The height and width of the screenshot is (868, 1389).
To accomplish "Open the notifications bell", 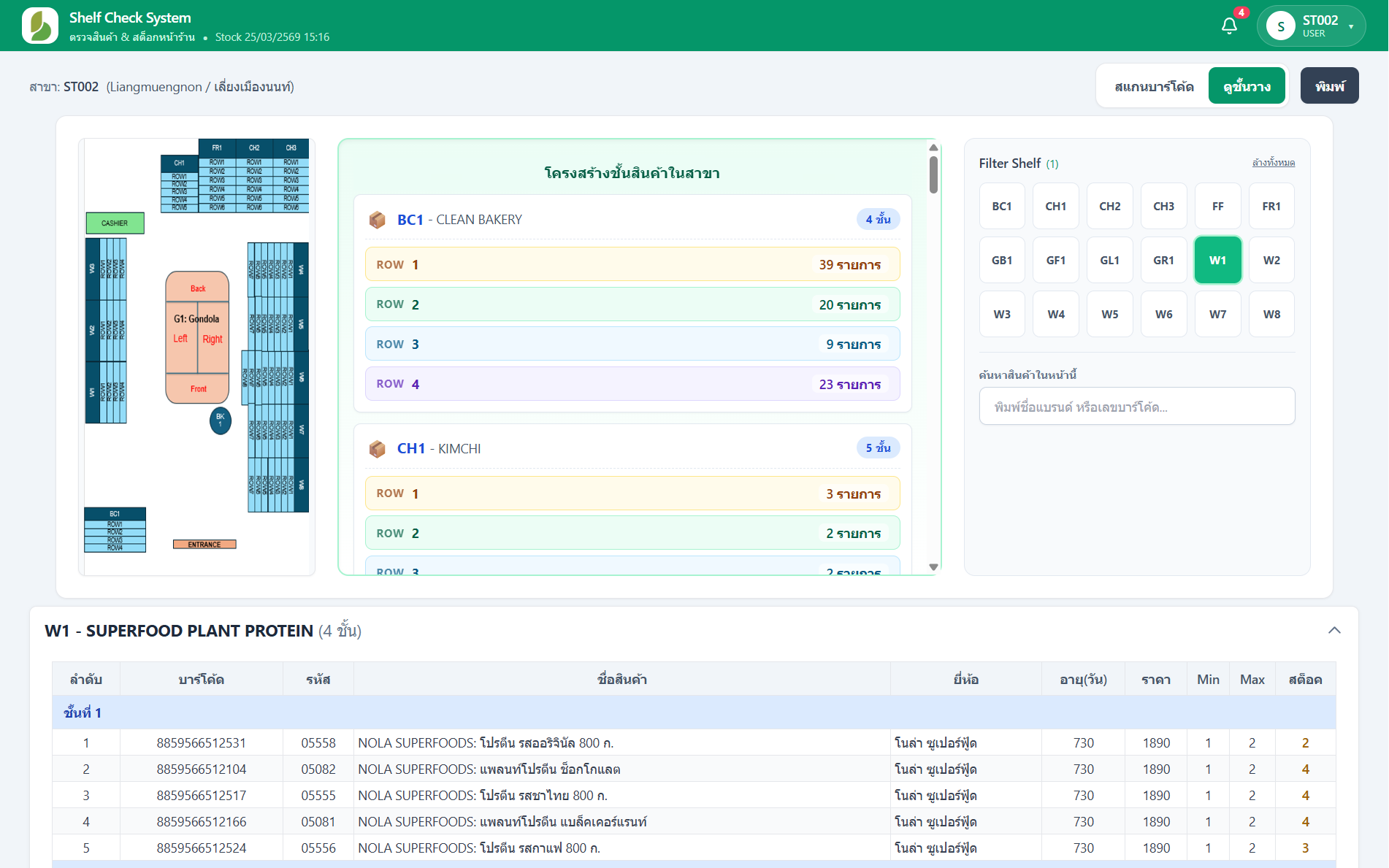I will pos(1229,26).
